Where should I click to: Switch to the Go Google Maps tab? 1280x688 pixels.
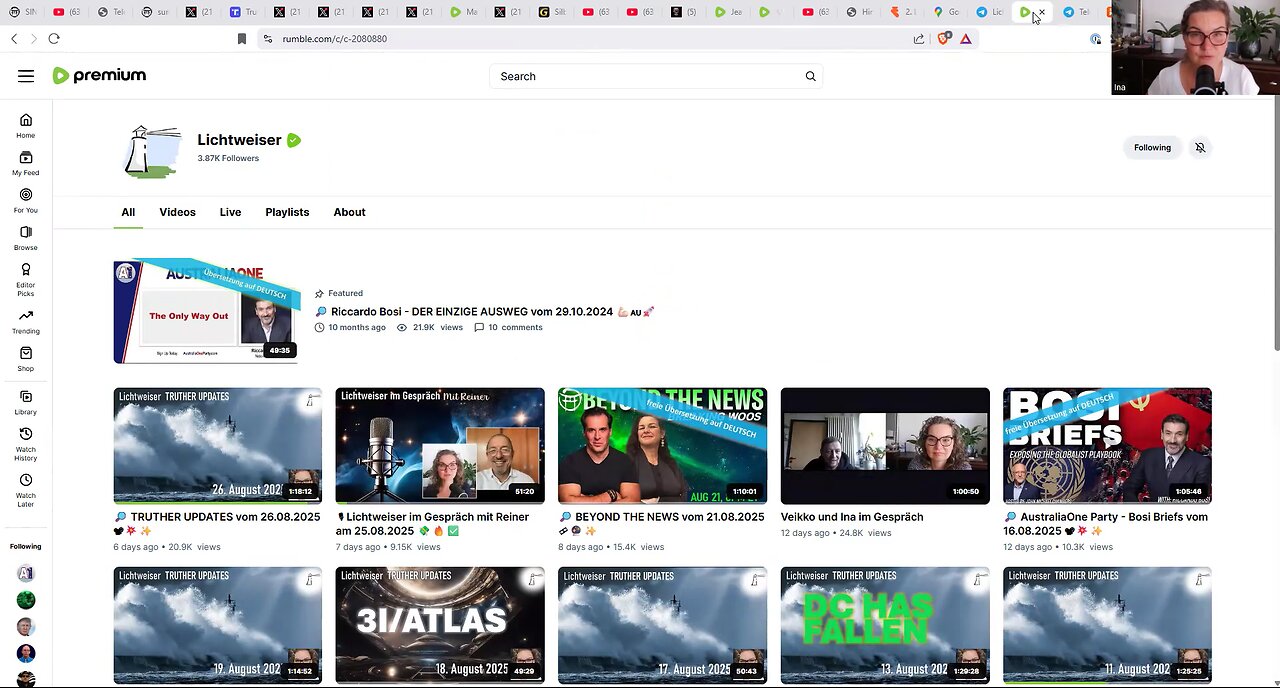click(x=947, y=12)
